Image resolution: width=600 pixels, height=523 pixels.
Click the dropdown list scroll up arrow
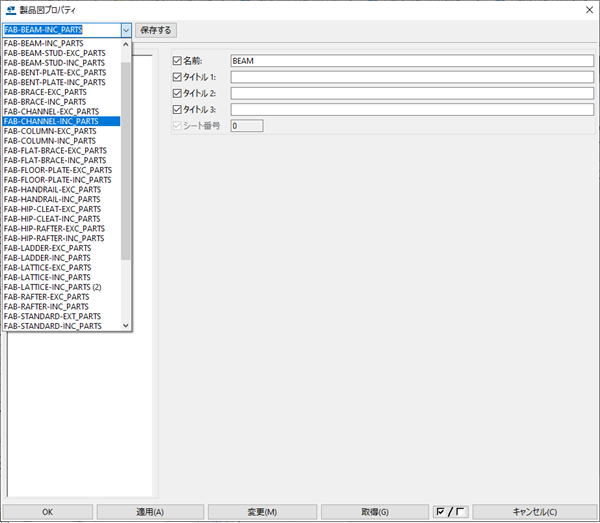126,44
